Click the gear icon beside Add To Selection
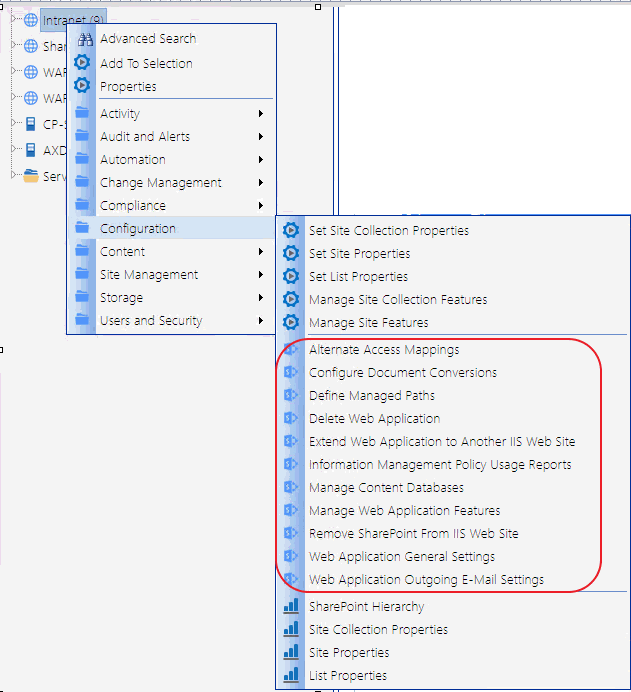This screenshot has width=631, height=692. tap(82, 62)
